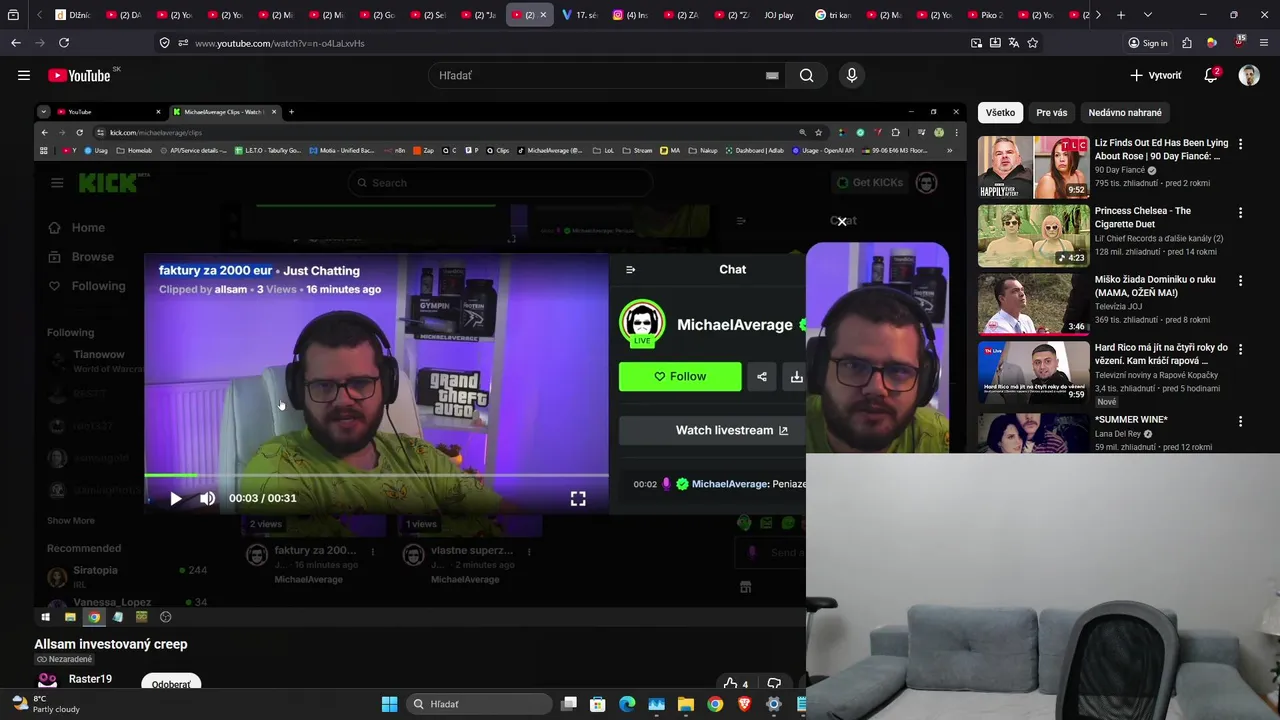Open the Liz Finds Out video thumbnail

(1033, 167)
